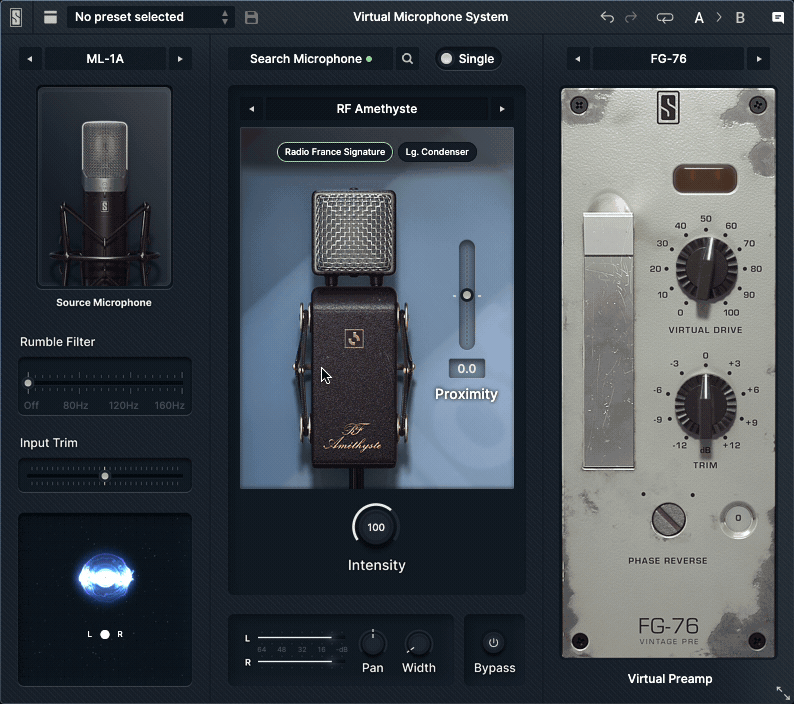
Task: Click the Source Microphone image
Action: (x=104, y=187)
